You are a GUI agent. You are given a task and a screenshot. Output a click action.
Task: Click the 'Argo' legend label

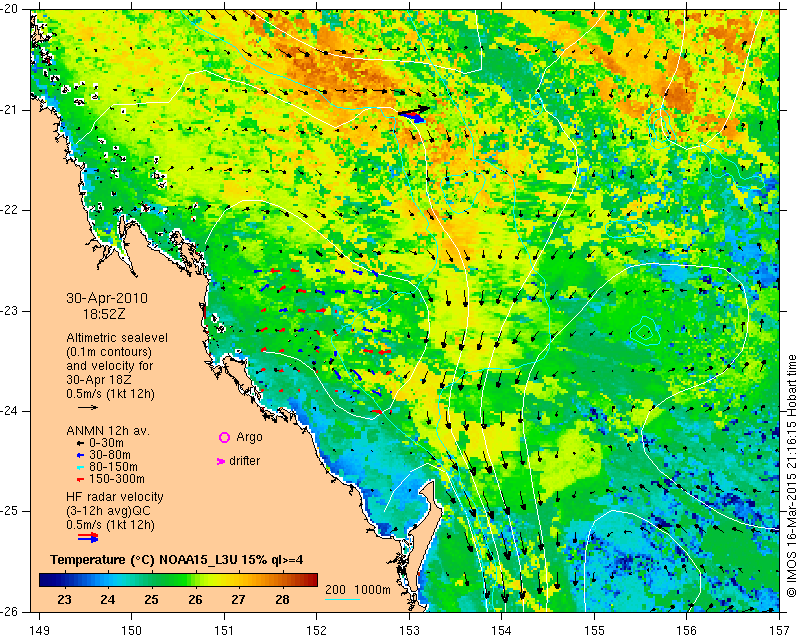point(249,437)
